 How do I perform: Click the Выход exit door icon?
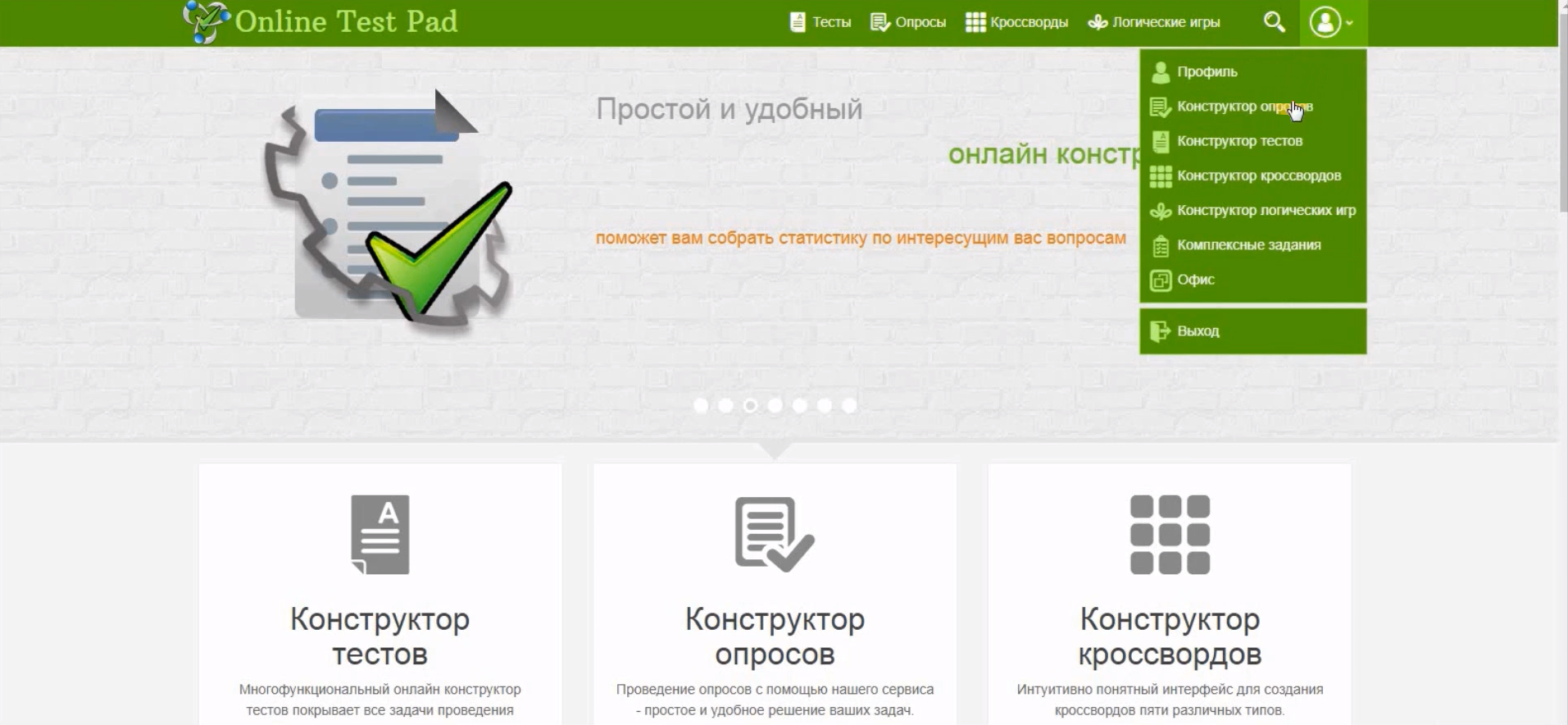pos(1160,331)
